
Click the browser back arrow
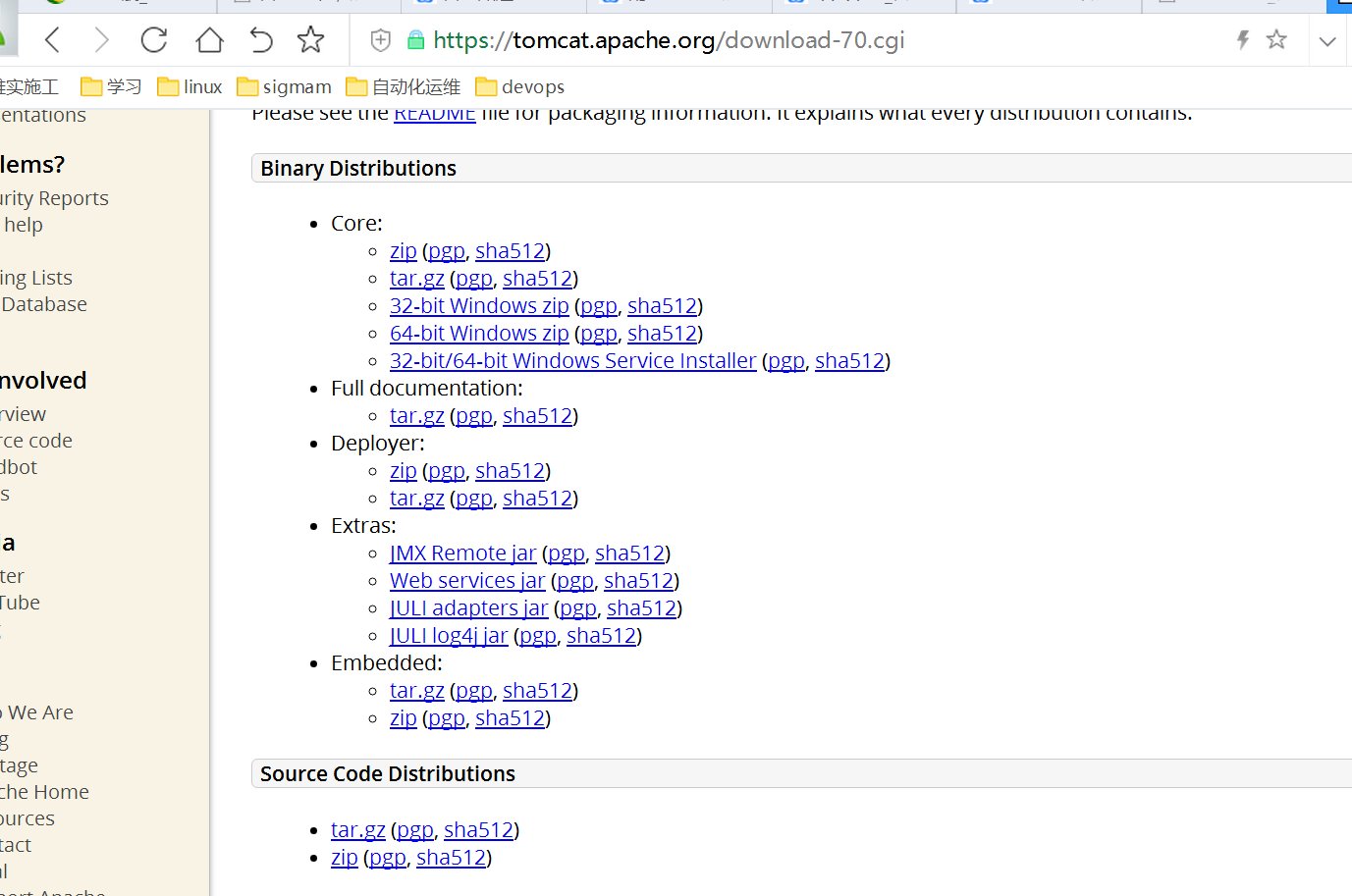53,40
